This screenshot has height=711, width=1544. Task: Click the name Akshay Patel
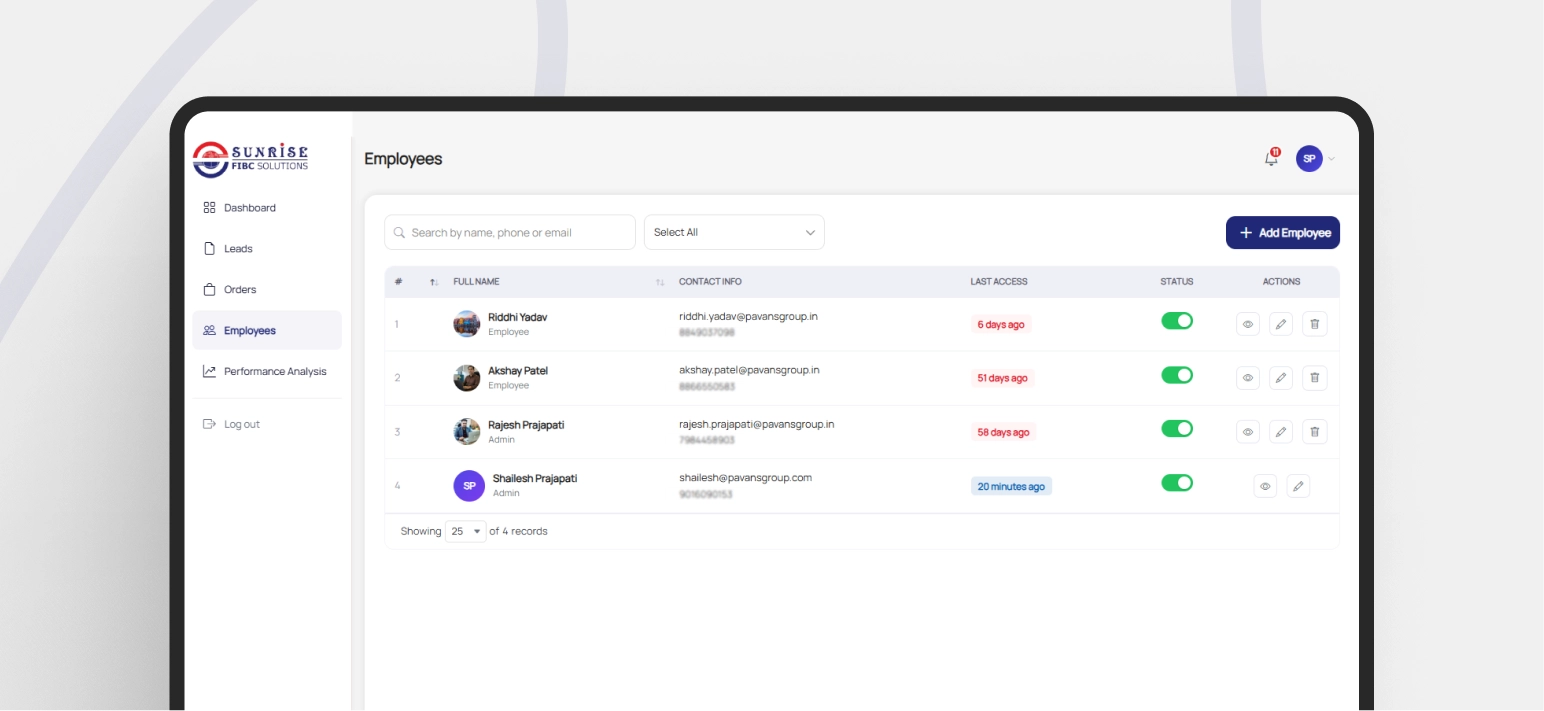click(x=518, y=371)
